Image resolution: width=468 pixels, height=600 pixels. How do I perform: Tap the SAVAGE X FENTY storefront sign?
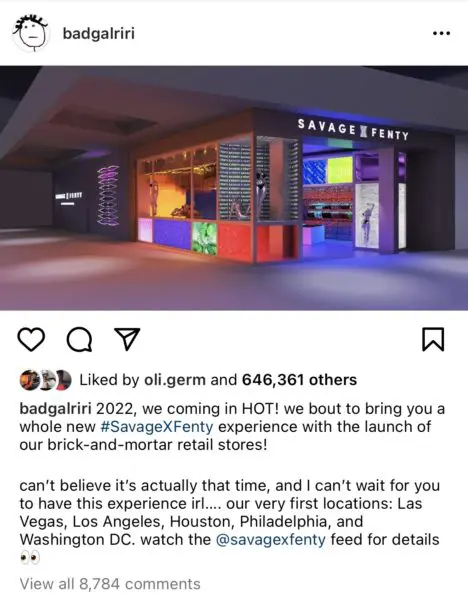click(x=353, y=130)
